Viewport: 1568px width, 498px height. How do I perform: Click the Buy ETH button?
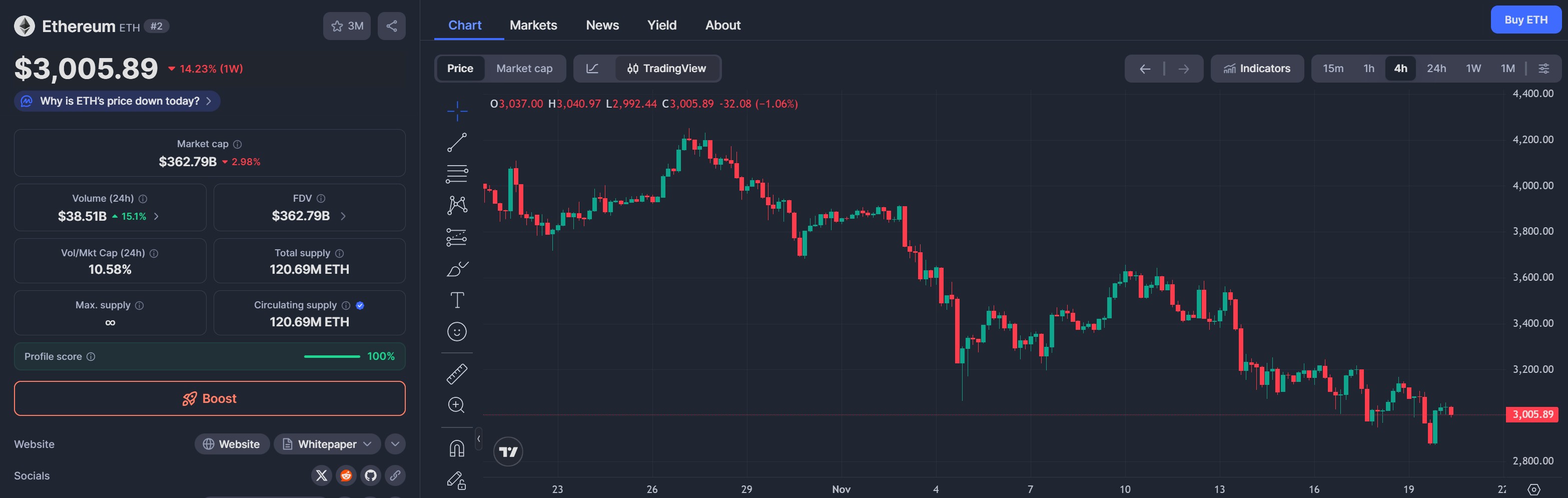click(1525, 20)
